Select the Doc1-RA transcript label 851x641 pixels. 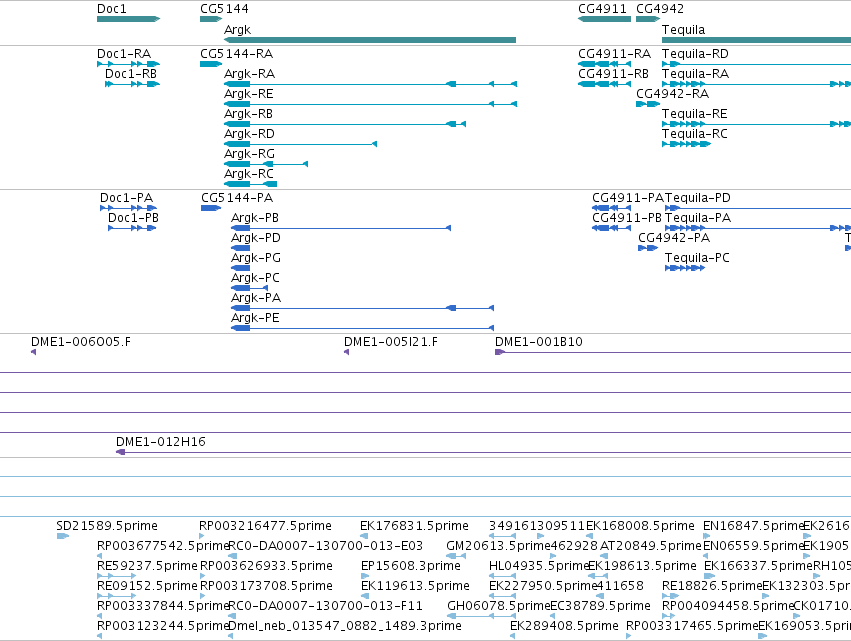pos(124,54)
